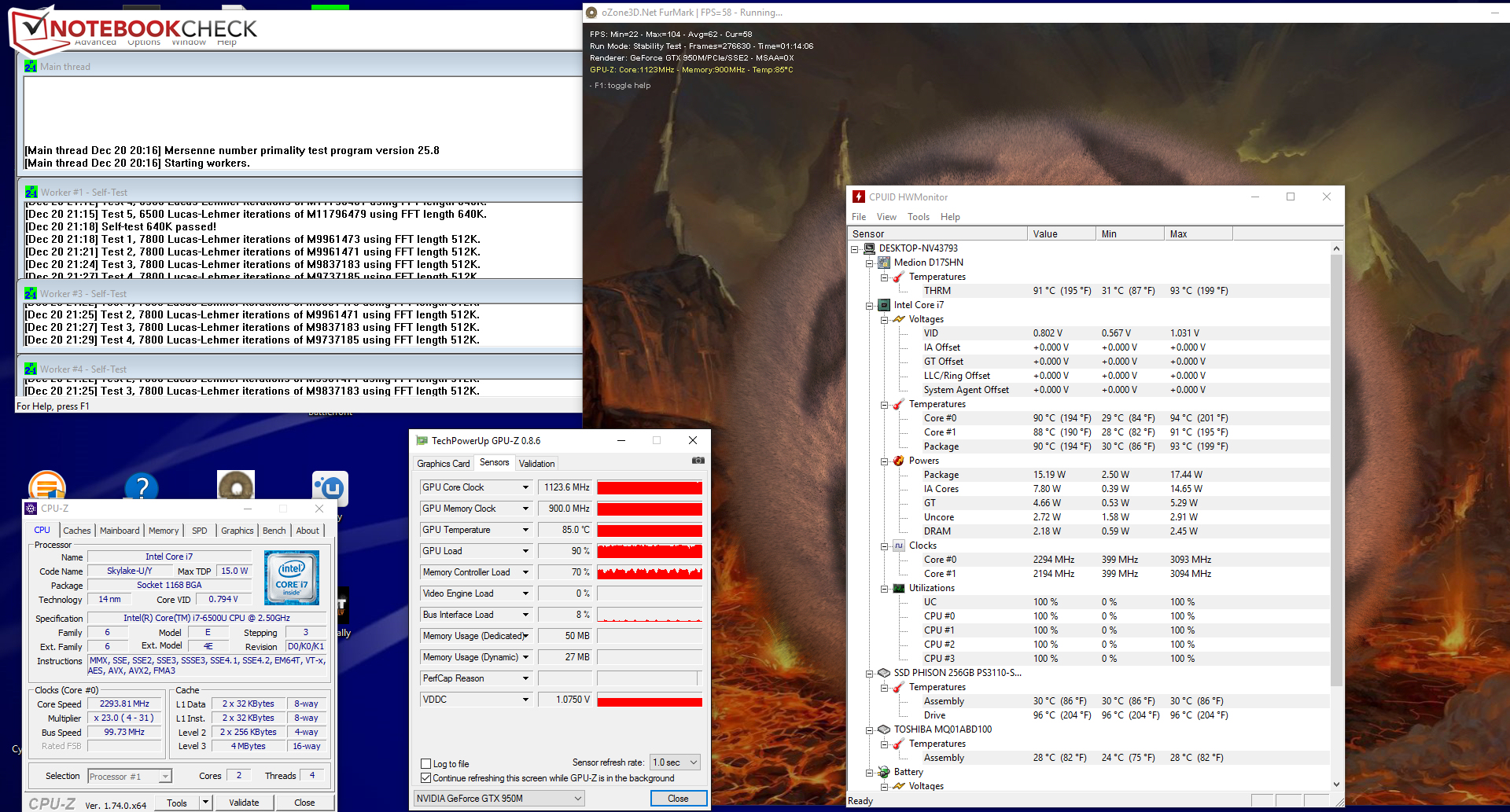Screen dimensions: 1510x812
Task: Collapse the Intel Core i7 tree node
Action: click(870, 306)
